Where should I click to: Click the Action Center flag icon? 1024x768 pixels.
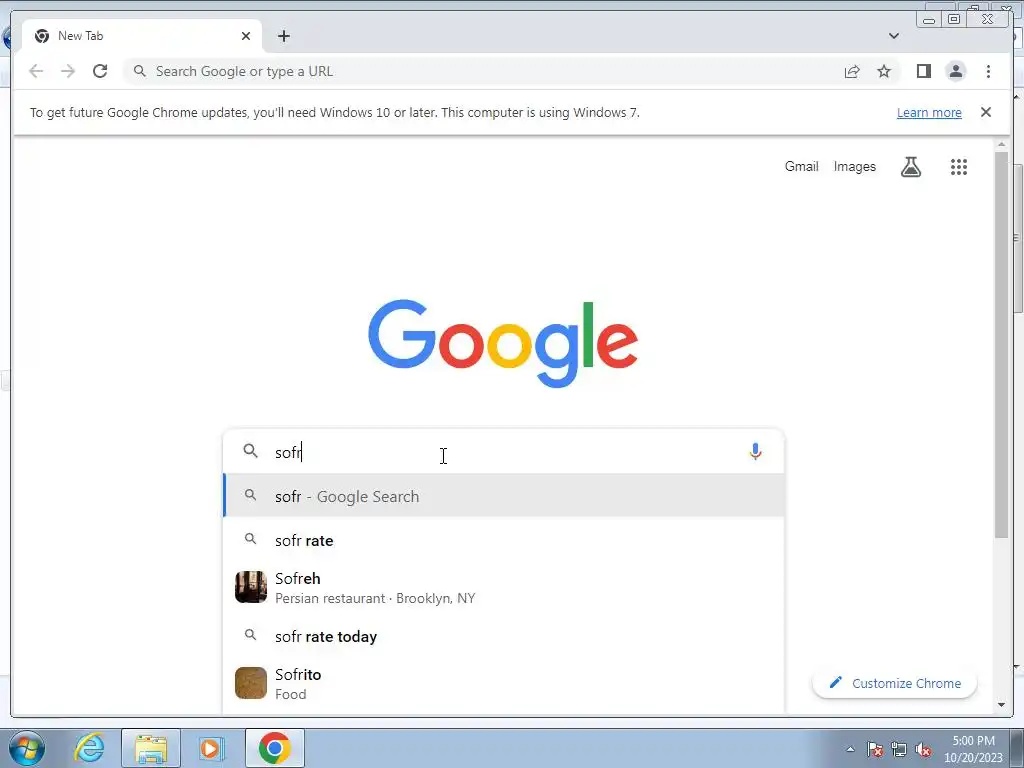click(875, 750)
